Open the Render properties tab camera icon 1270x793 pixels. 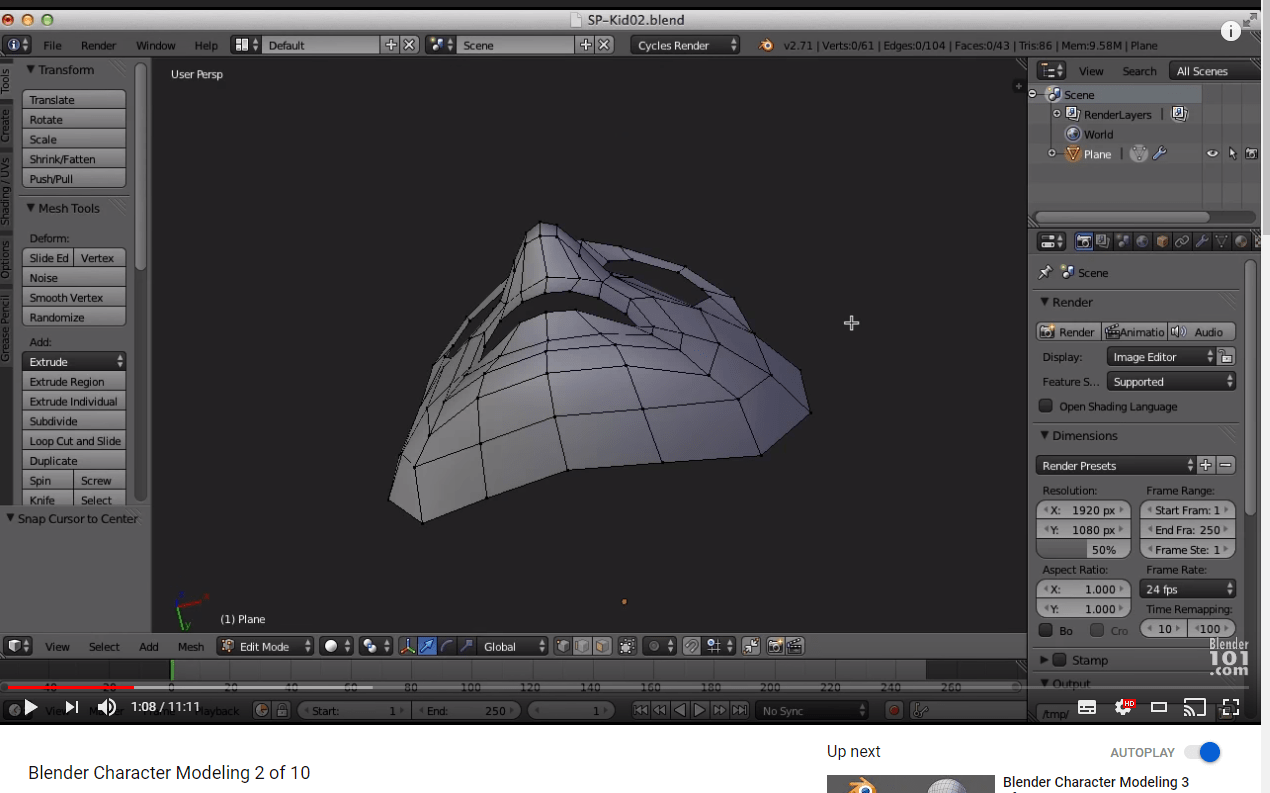[x=1084, y=241]
